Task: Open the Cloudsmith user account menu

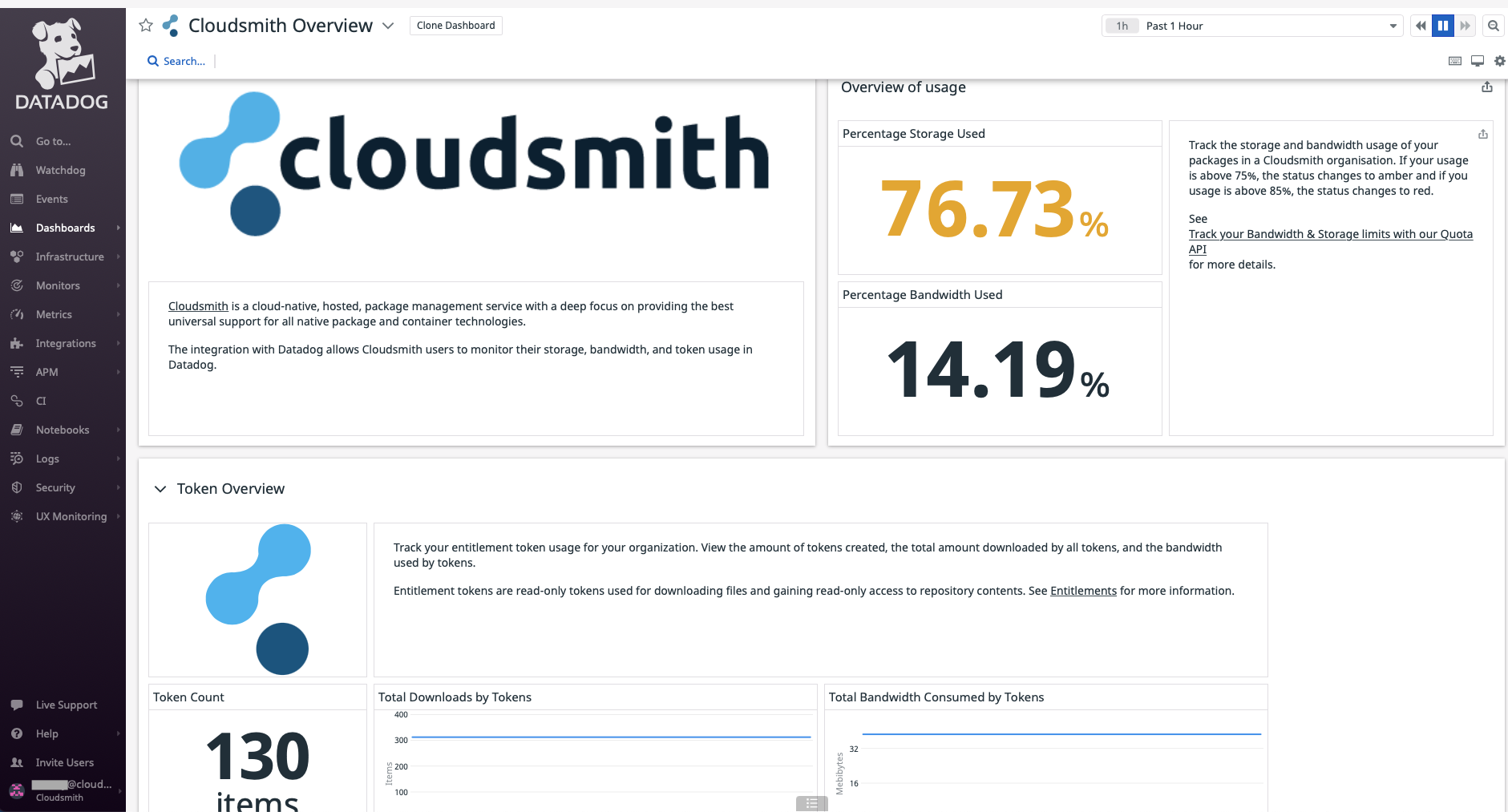Action: tap(63, 790)
